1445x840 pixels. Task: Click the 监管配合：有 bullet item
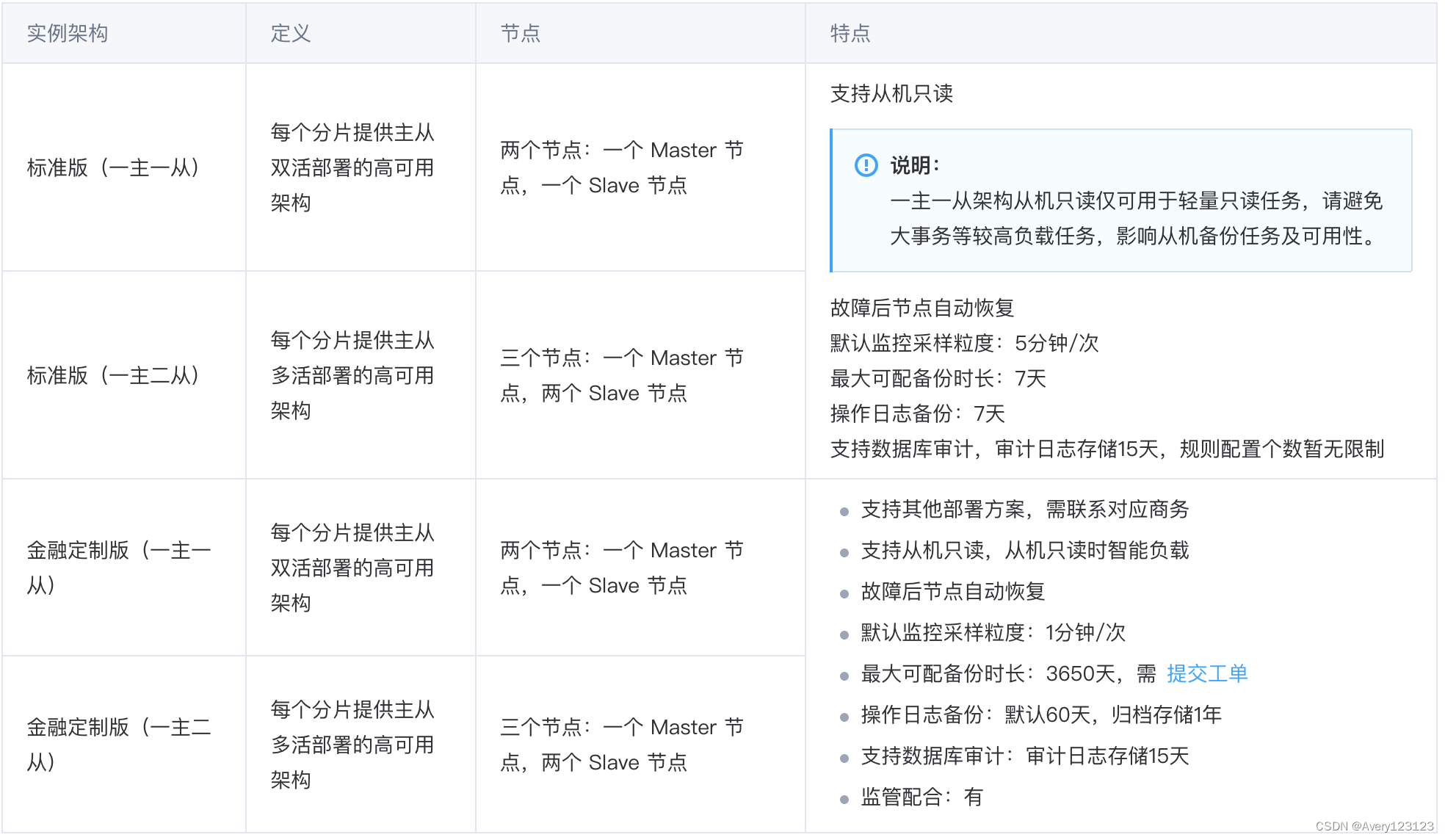click(921, 797)
